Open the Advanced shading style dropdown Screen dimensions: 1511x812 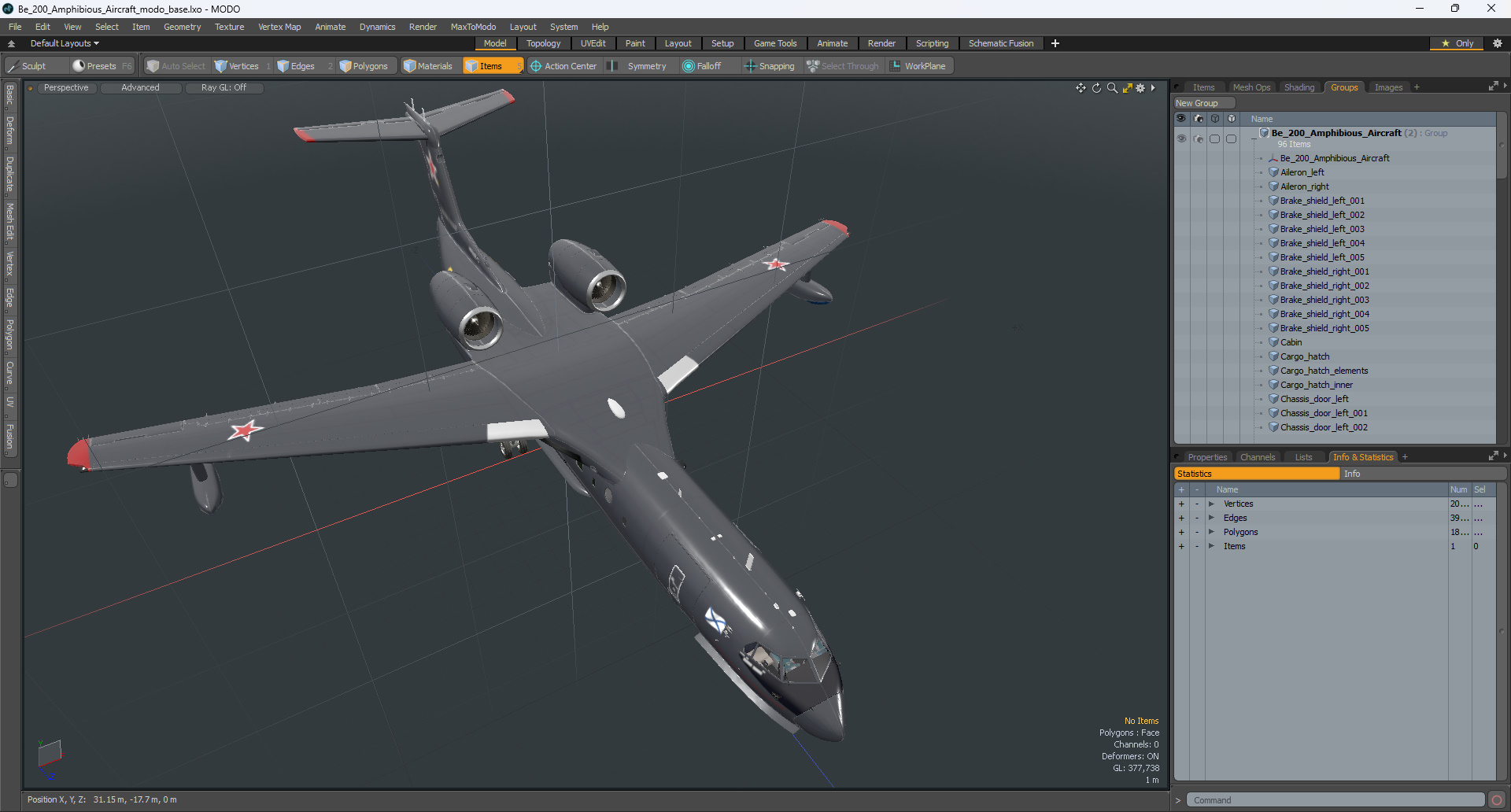click(140, 88)
